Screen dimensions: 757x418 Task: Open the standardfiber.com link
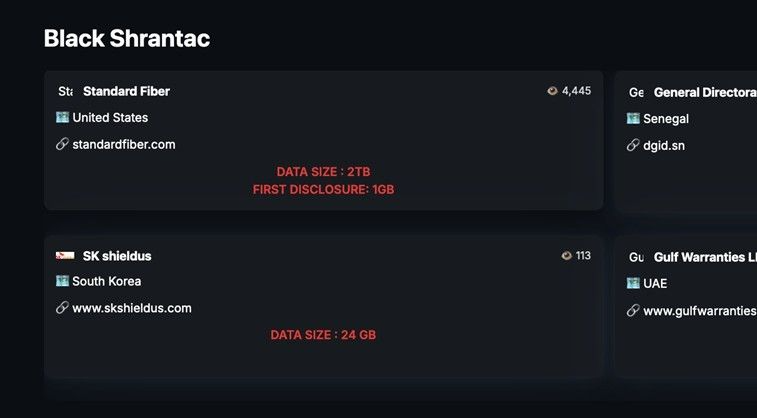(124, 144)
